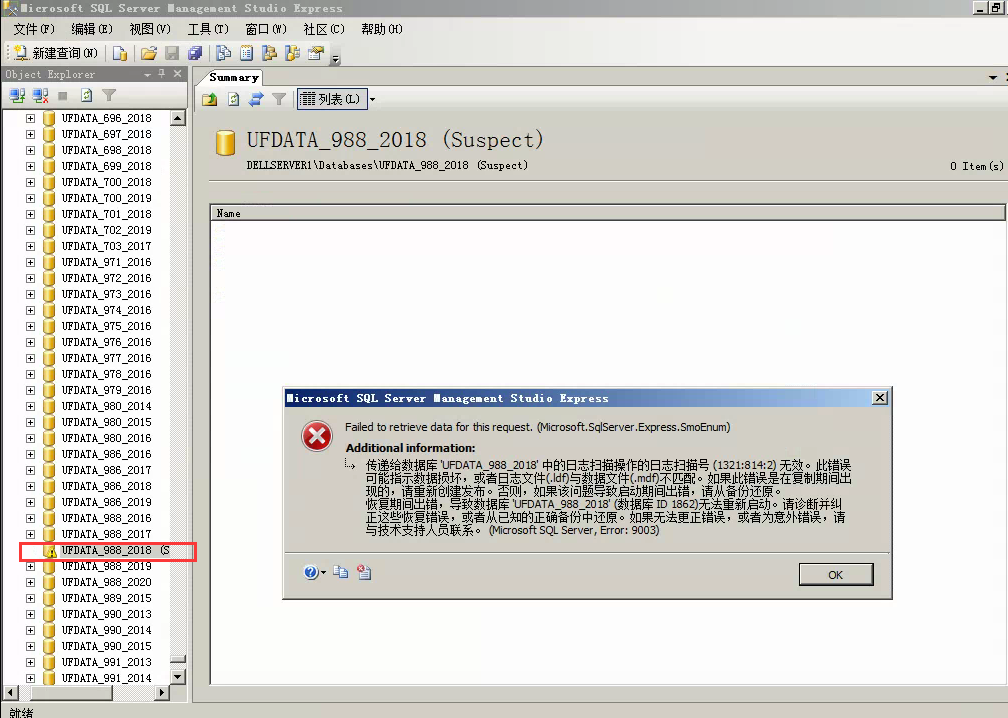This screenshot has width=1008, height=718.
Task: Click the show technical details icon in dialog
Action: click(x=364, y=572)
